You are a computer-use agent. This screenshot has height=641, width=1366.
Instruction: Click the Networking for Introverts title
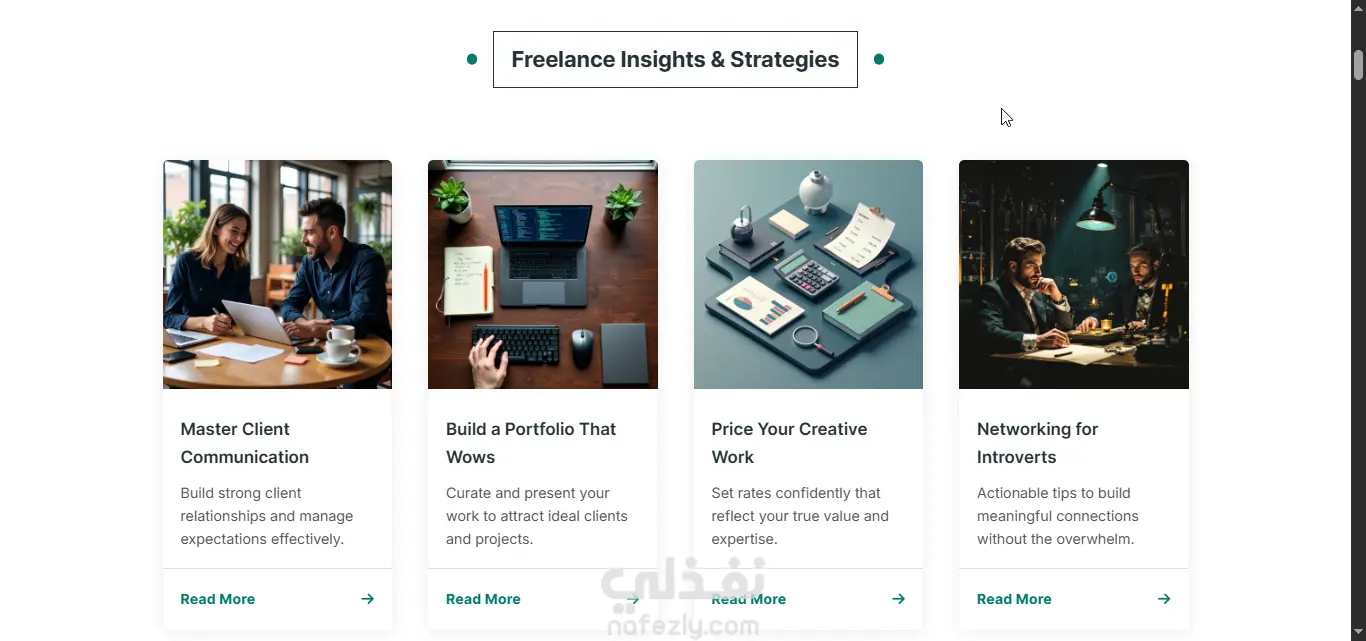click(x=1037, y=443)
